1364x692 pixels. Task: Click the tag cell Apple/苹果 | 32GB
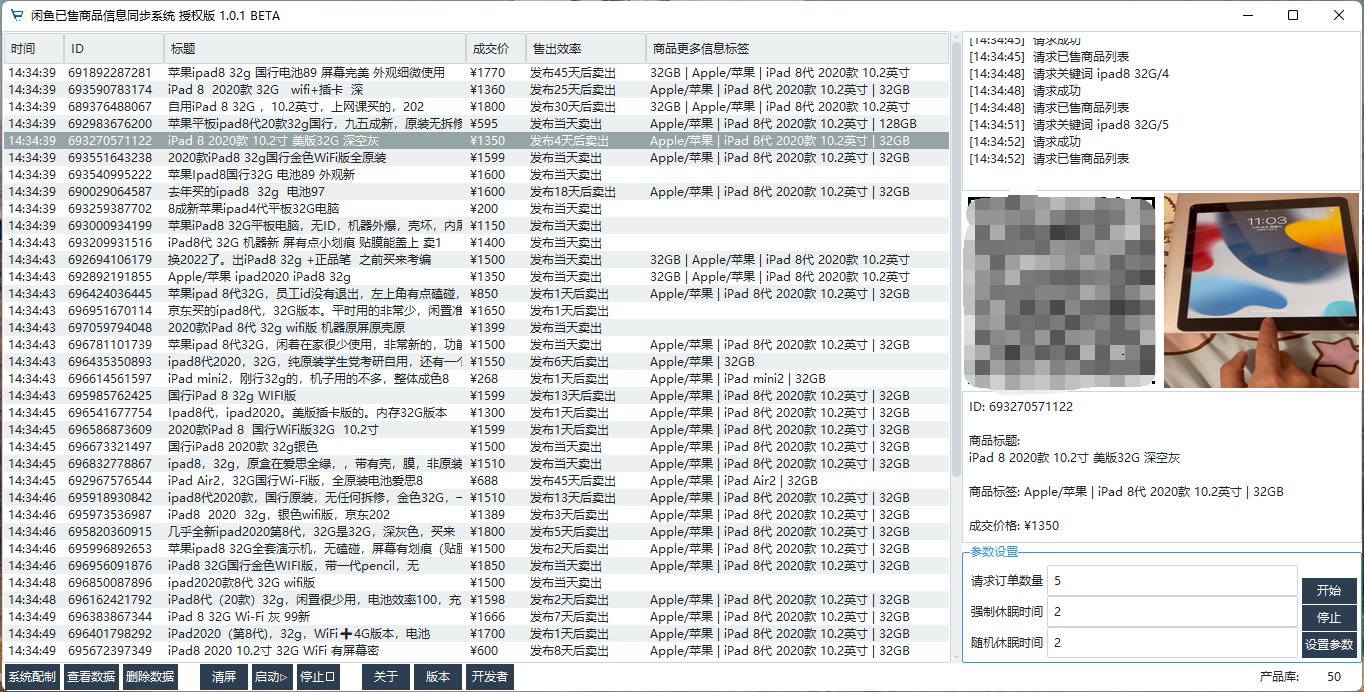(702, 361)
